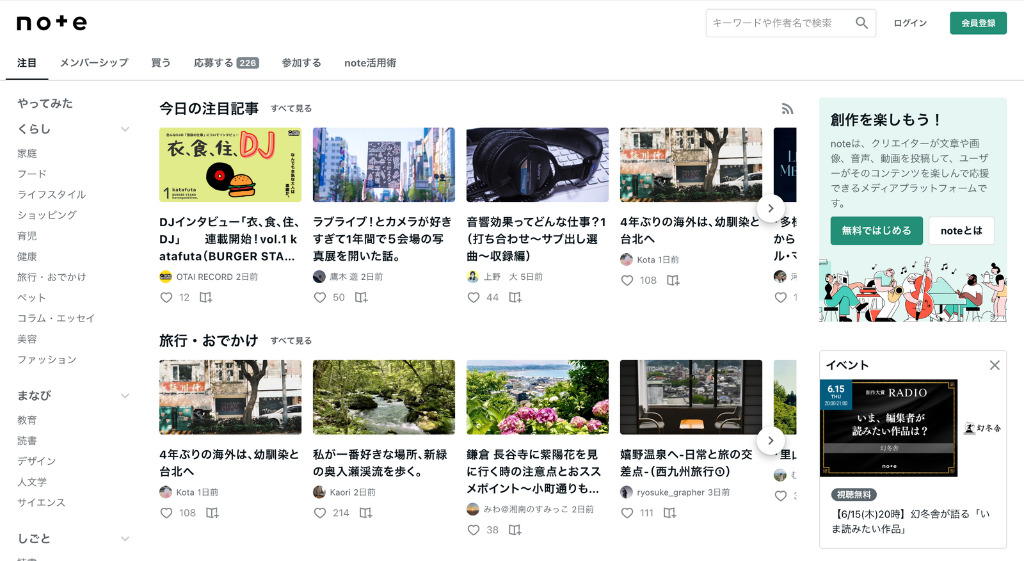Screen dimensions: 1024x561
Task: Click the noteとは button
Action: tap(961, 231)
